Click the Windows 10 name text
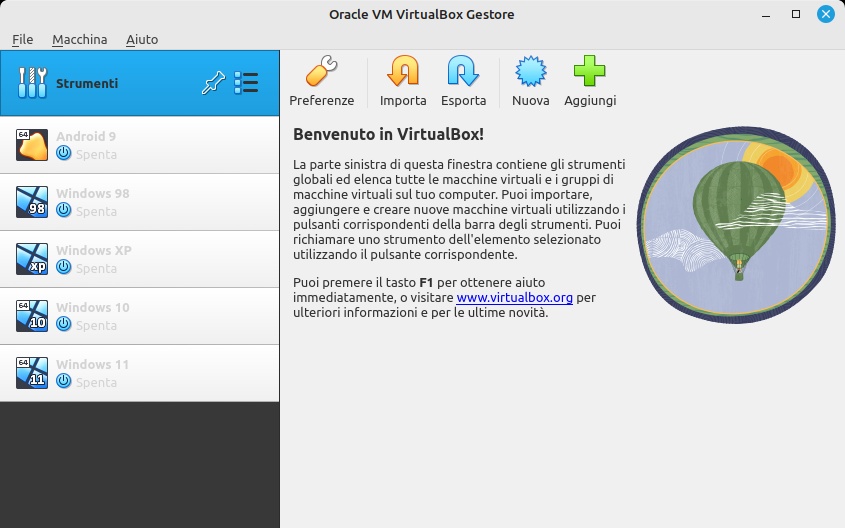 pos(93,308)
